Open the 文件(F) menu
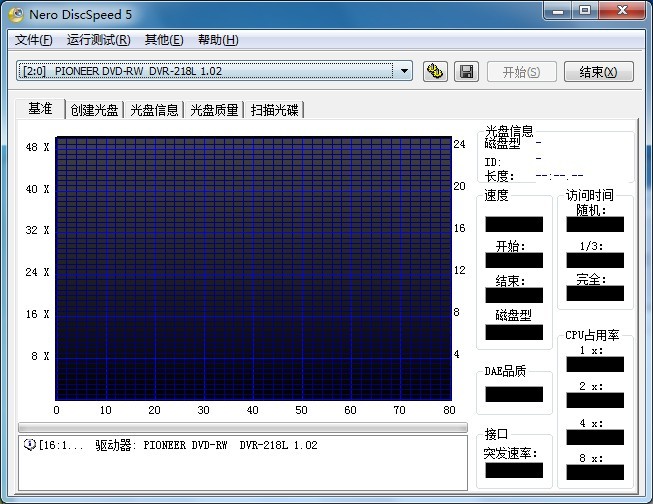 tap(34, 40)
